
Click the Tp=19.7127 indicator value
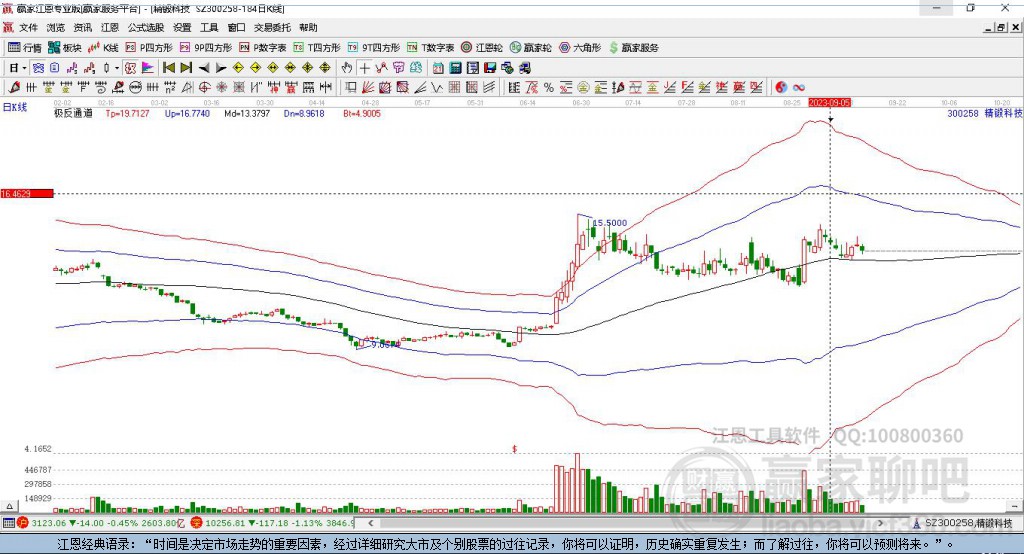pos(127,113)
